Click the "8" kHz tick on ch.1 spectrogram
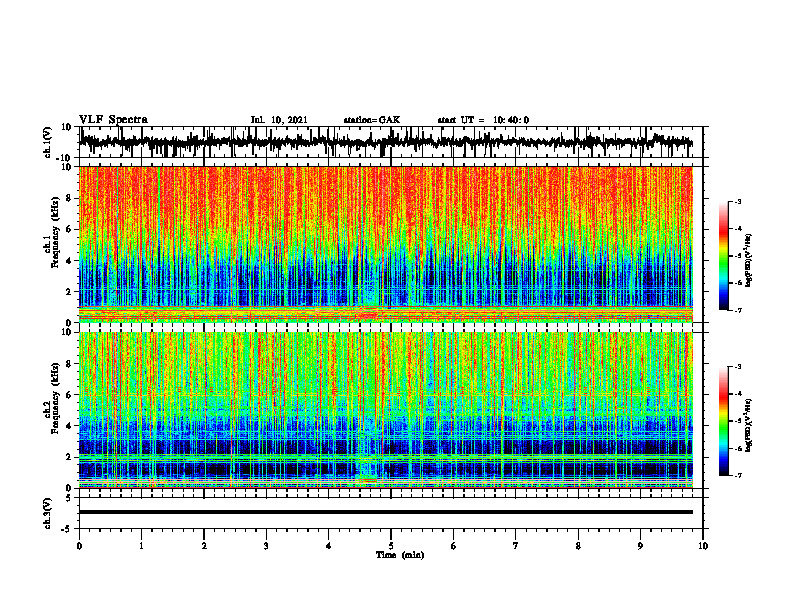Viewport: 792px width, 612px height. coord(69,198)
